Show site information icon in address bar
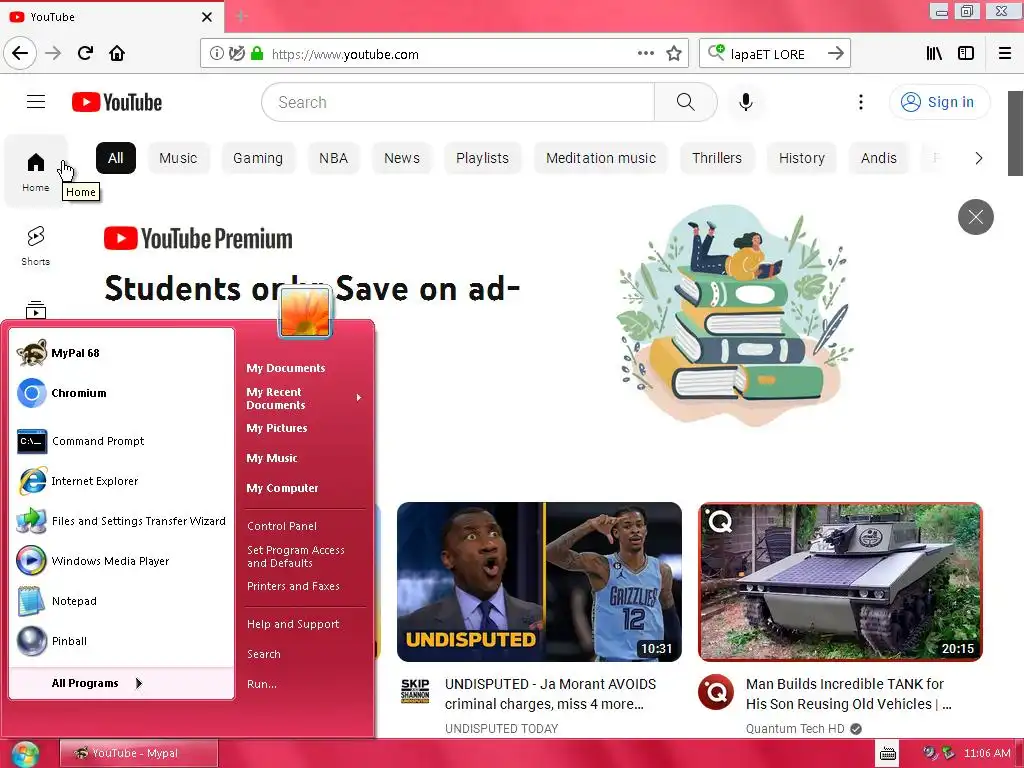The image size is (1024, 768). point(216,54)
